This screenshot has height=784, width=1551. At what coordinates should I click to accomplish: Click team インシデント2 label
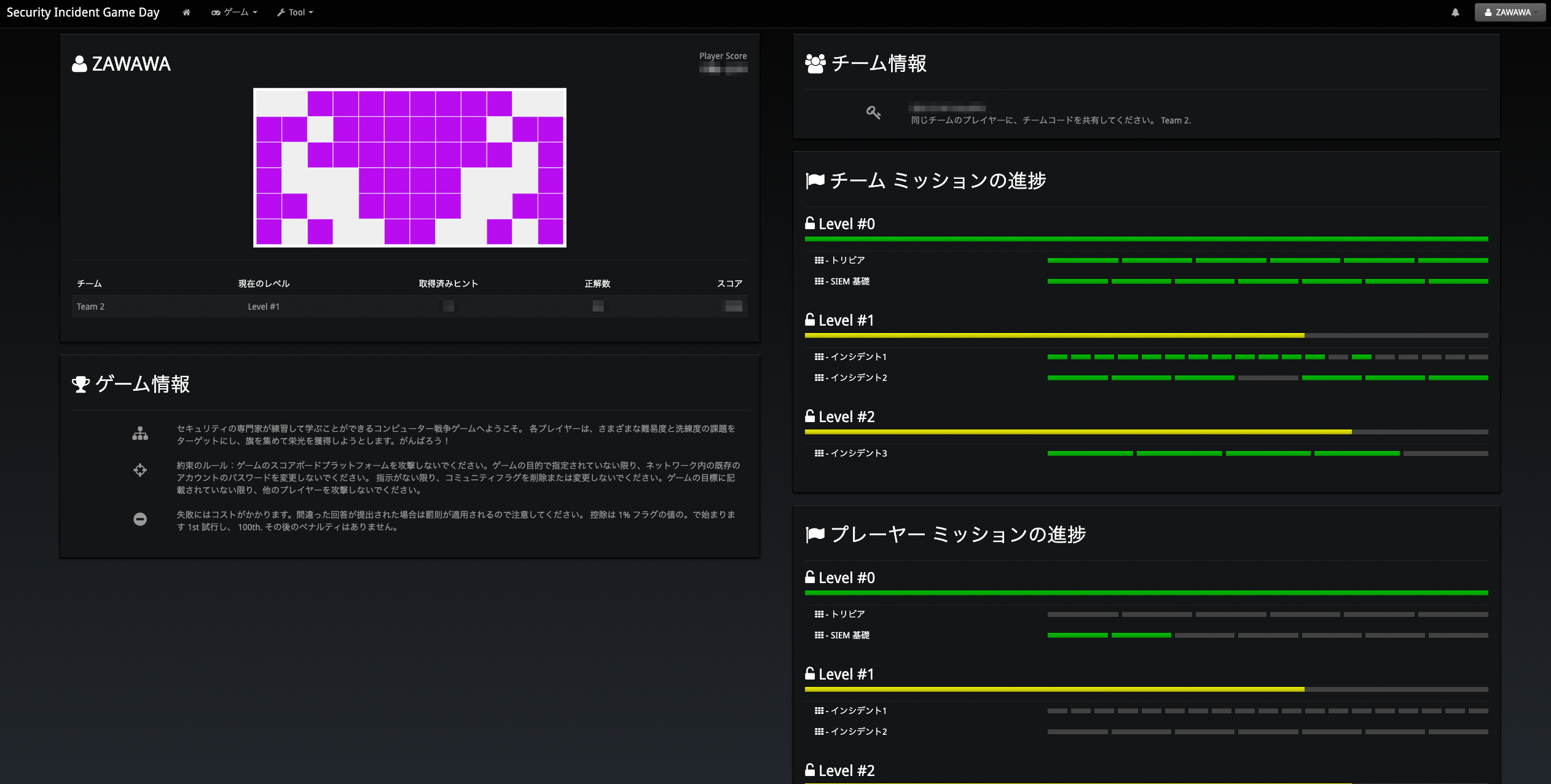pyautogui.click(x=859, y=378)
